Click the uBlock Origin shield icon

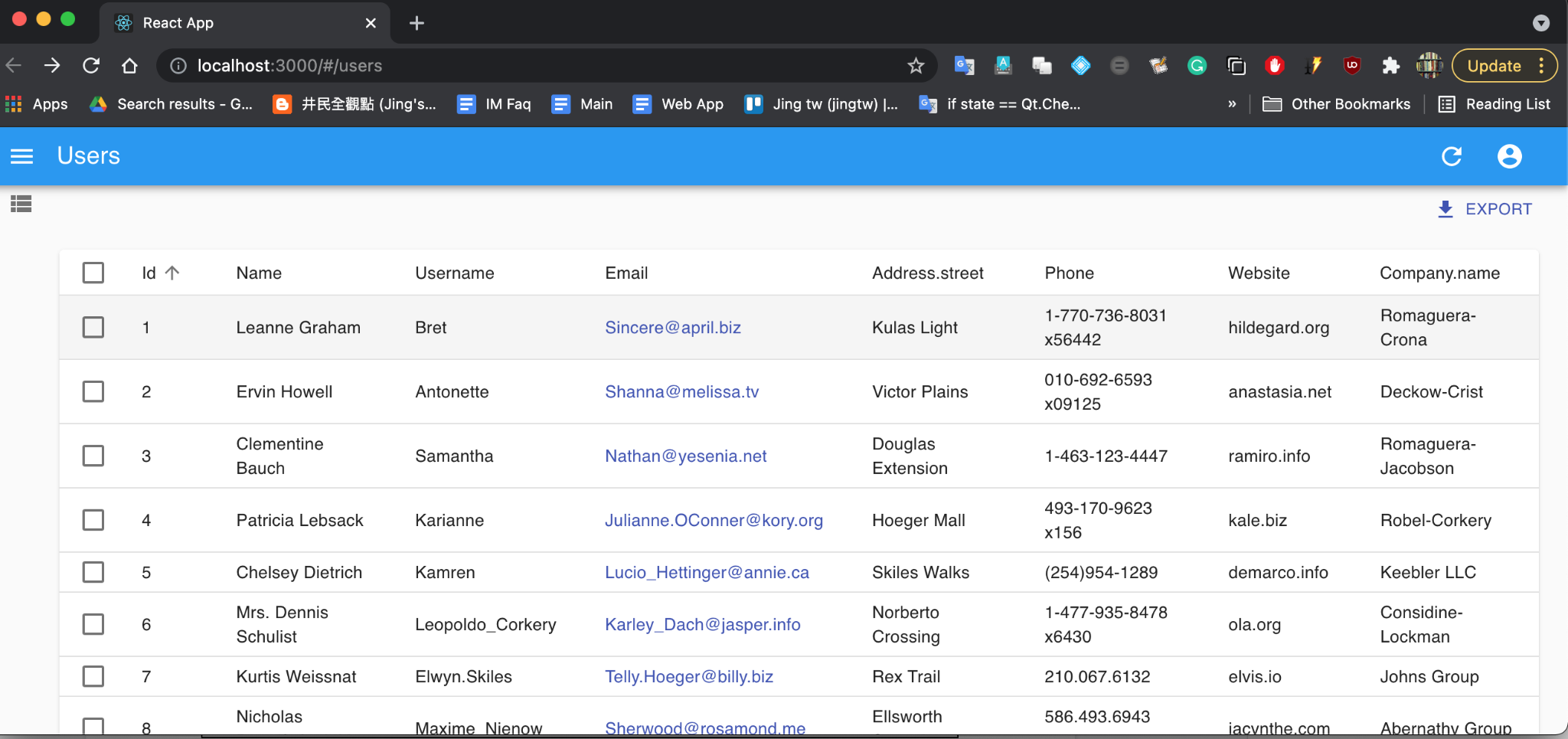click(1352, 66)
